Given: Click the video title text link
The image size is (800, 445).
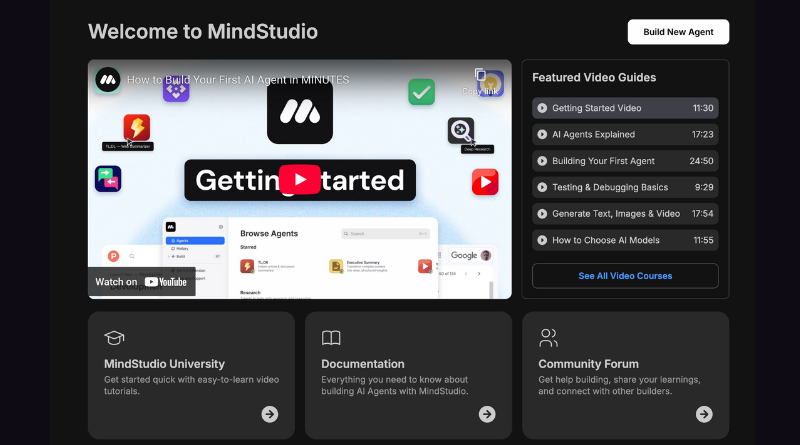Looking at the screenshot, I should click(238, 80).
